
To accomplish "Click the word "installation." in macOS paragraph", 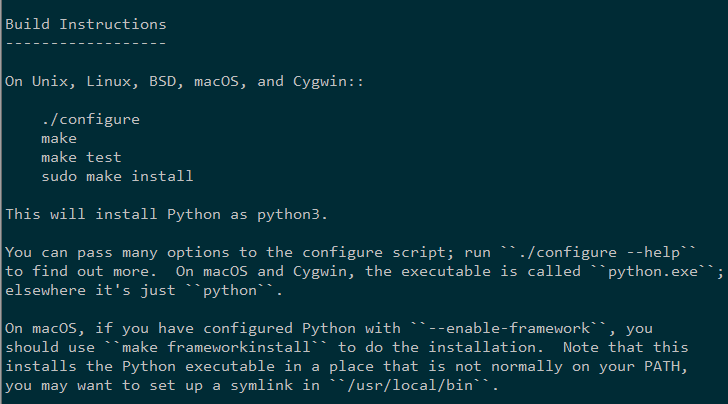I will coord(486,347).
